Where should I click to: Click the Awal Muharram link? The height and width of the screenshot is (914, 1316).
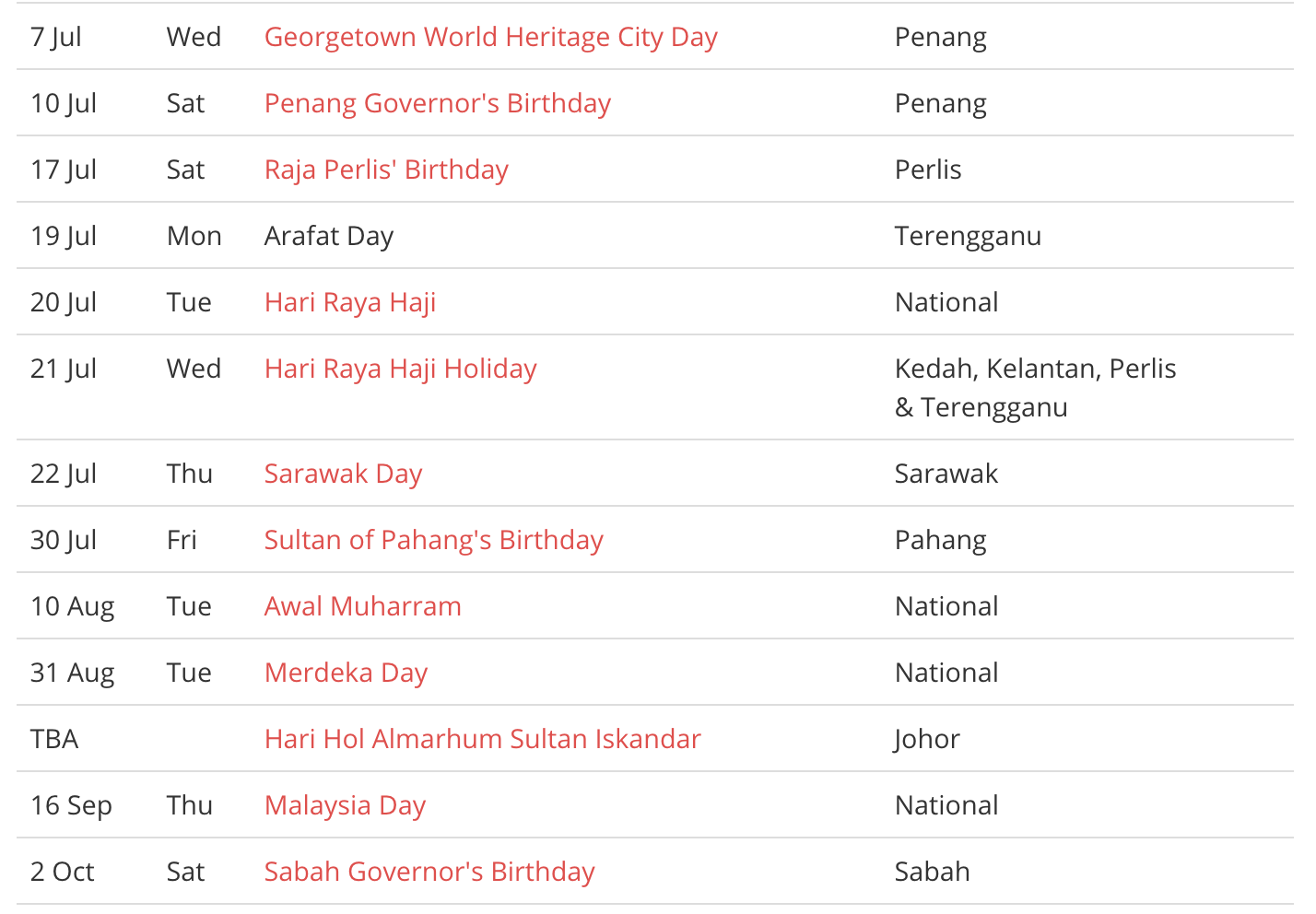(362, 606)
